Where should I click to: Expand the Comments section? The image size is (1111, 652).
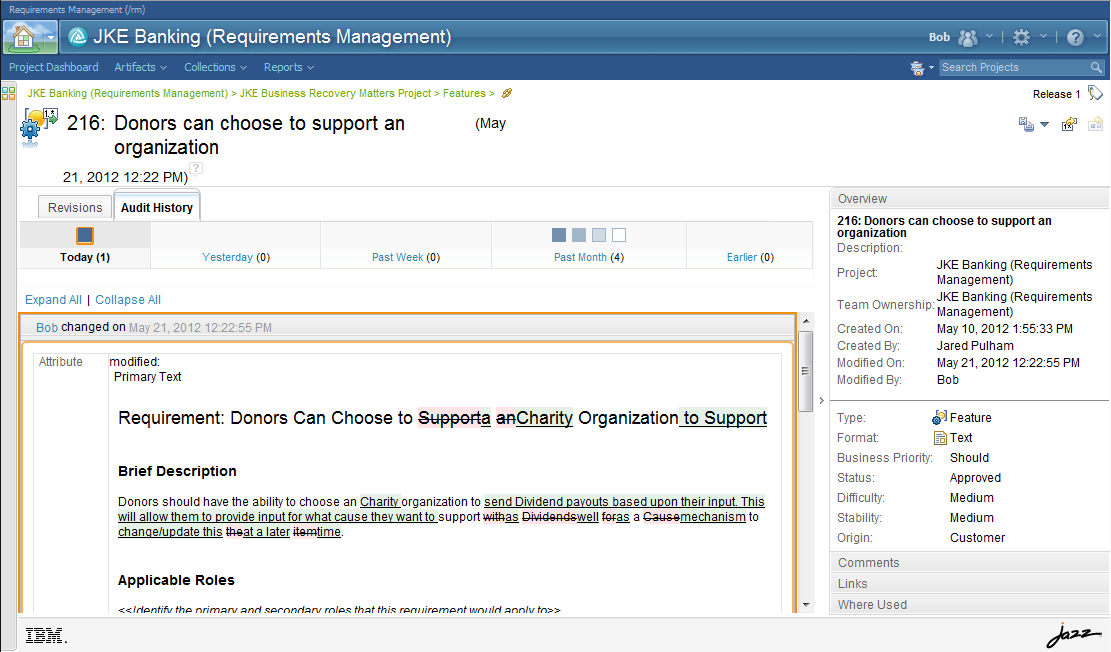[x=969, y=563]
